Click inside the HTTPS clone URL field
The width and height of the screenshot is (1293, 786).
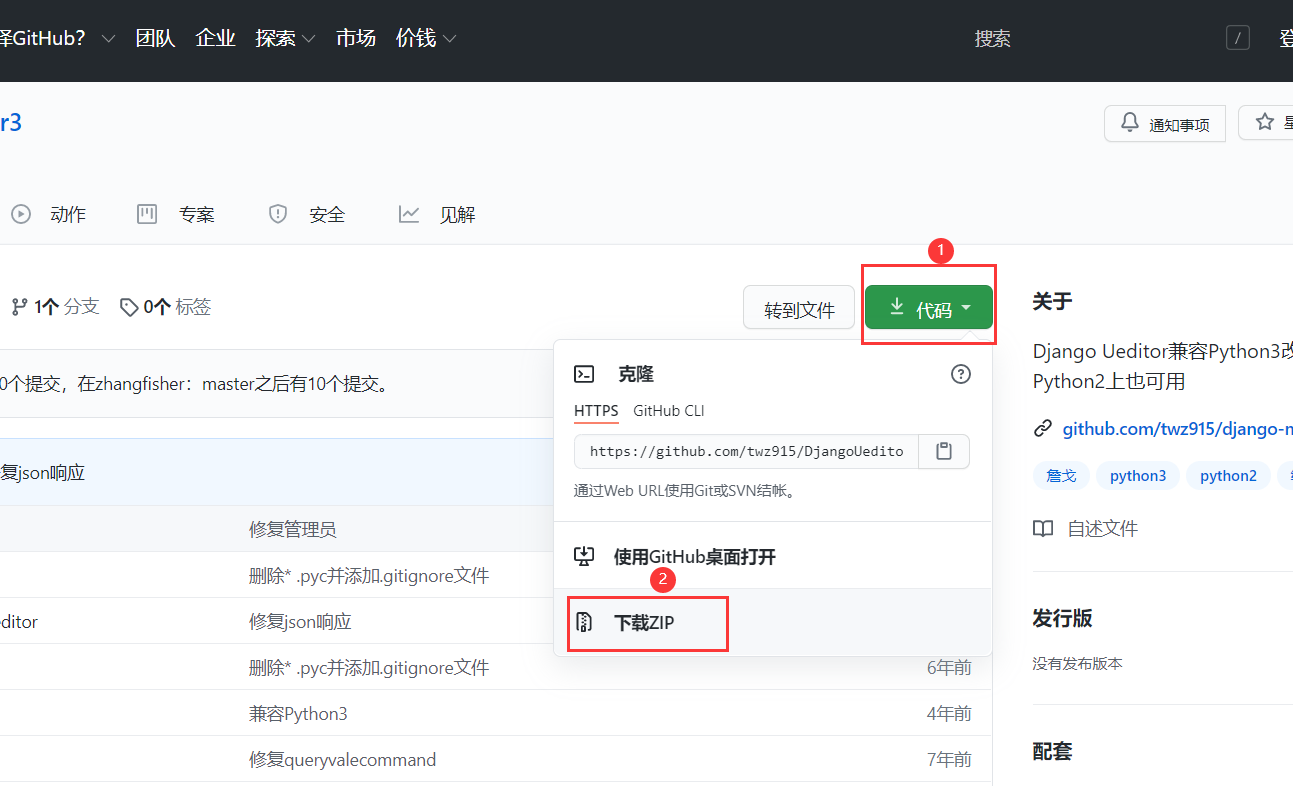745,451
